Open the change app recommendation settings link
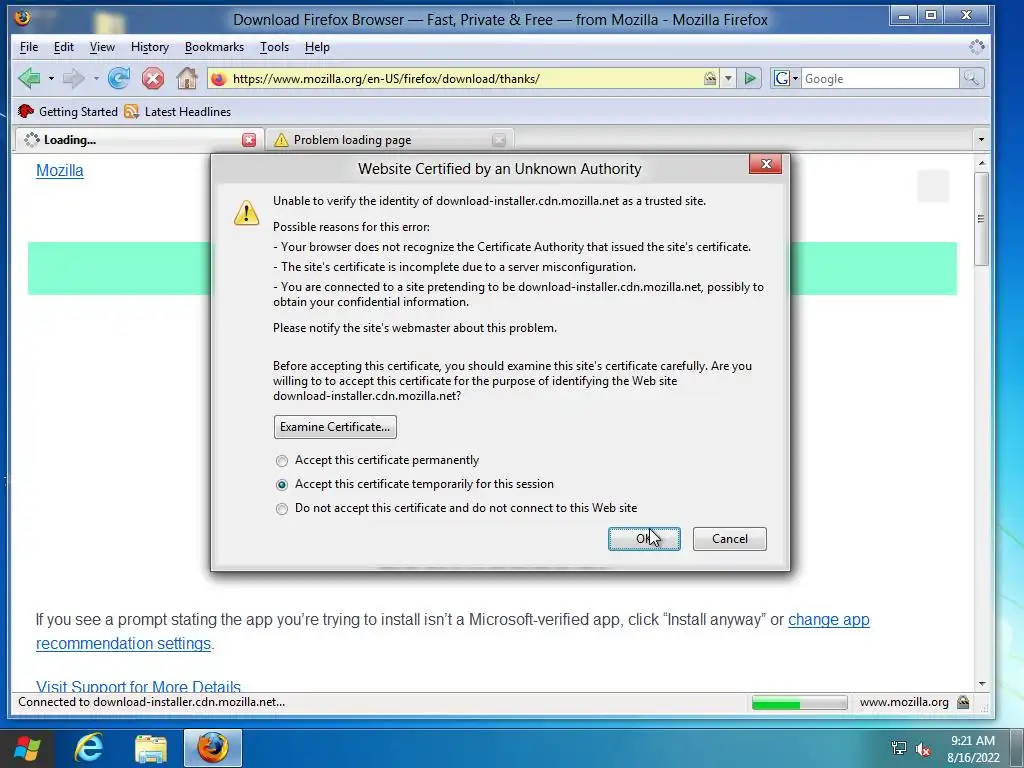The image size is (1024, 768). [x=453, y=632]
